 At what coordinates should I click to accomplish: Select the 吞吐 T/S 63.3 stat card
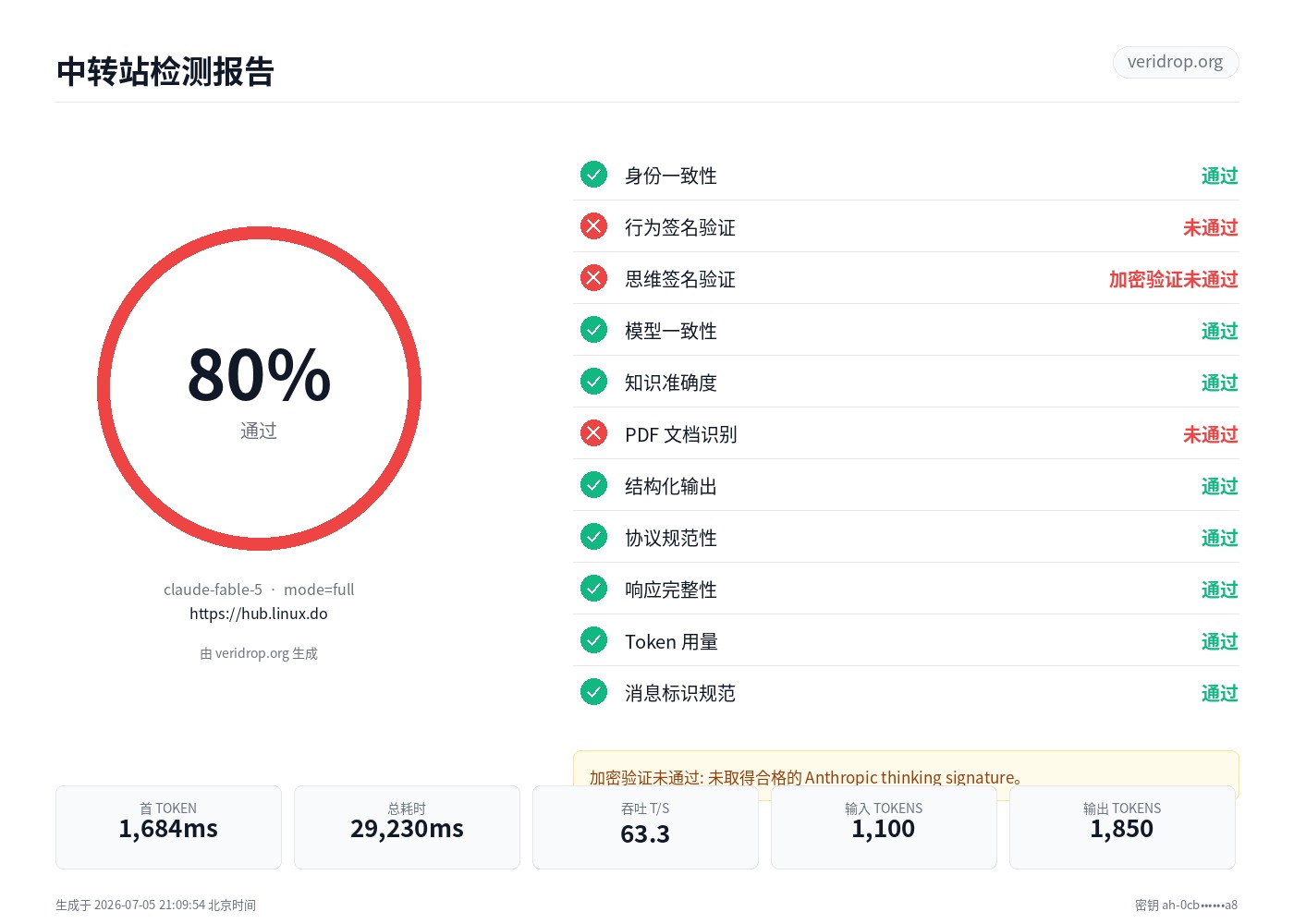pyautogui.click(x=645, y=827)
